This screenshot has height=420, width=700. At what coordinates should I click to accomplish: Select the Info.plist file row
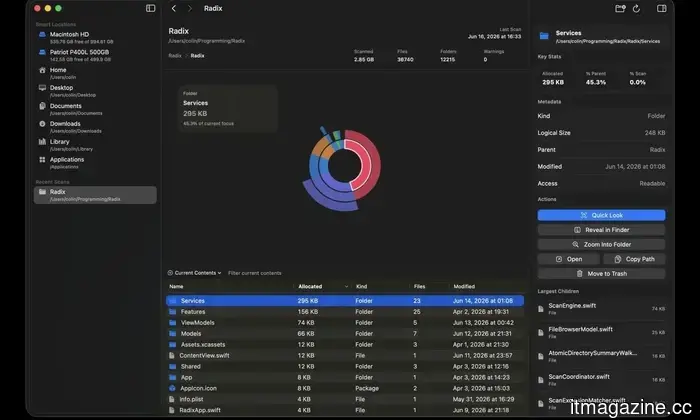pos(345,399)
